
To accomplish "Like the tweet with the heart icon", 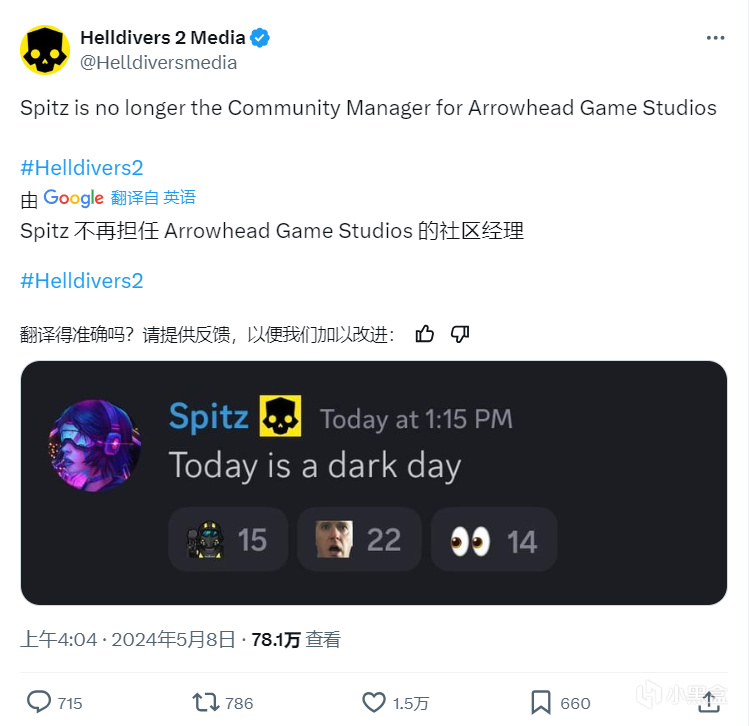I will point(374,703).
